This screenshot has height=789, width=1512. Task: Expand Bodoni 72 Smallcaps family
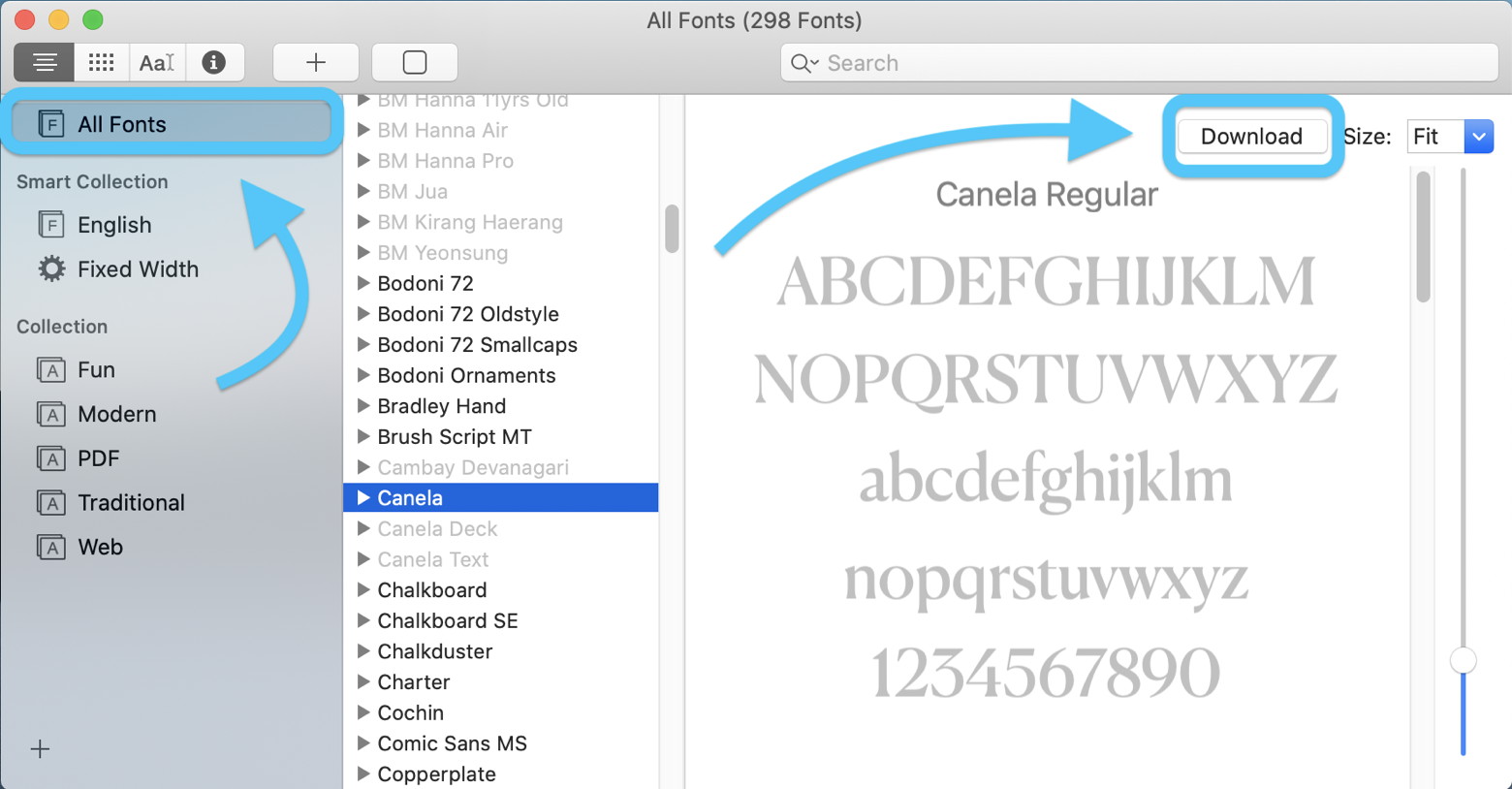click(363, 345)
